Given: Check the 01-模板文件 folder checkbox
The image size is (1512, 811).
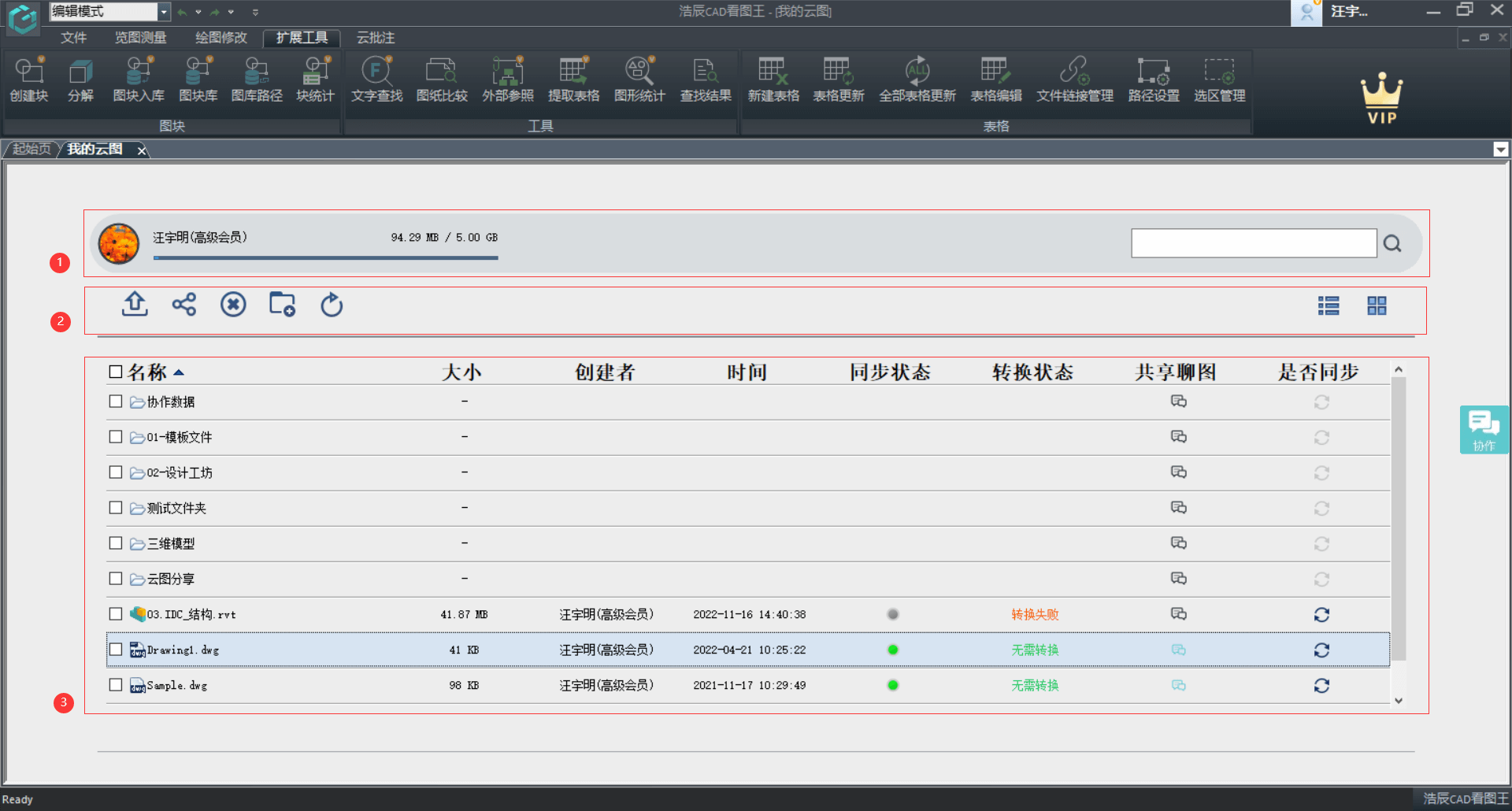Looking at the screenshot, I should tap(116, 437).
